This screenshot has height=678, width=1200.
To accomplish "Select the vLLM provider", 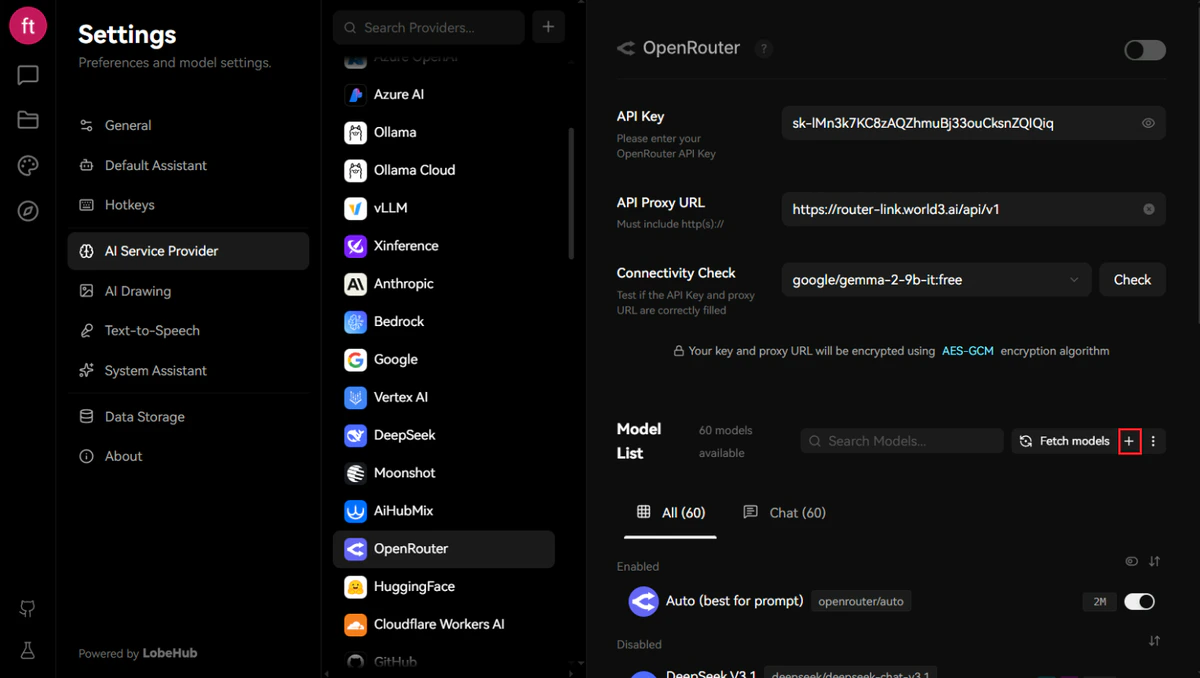I will click(x=444, y=208).
